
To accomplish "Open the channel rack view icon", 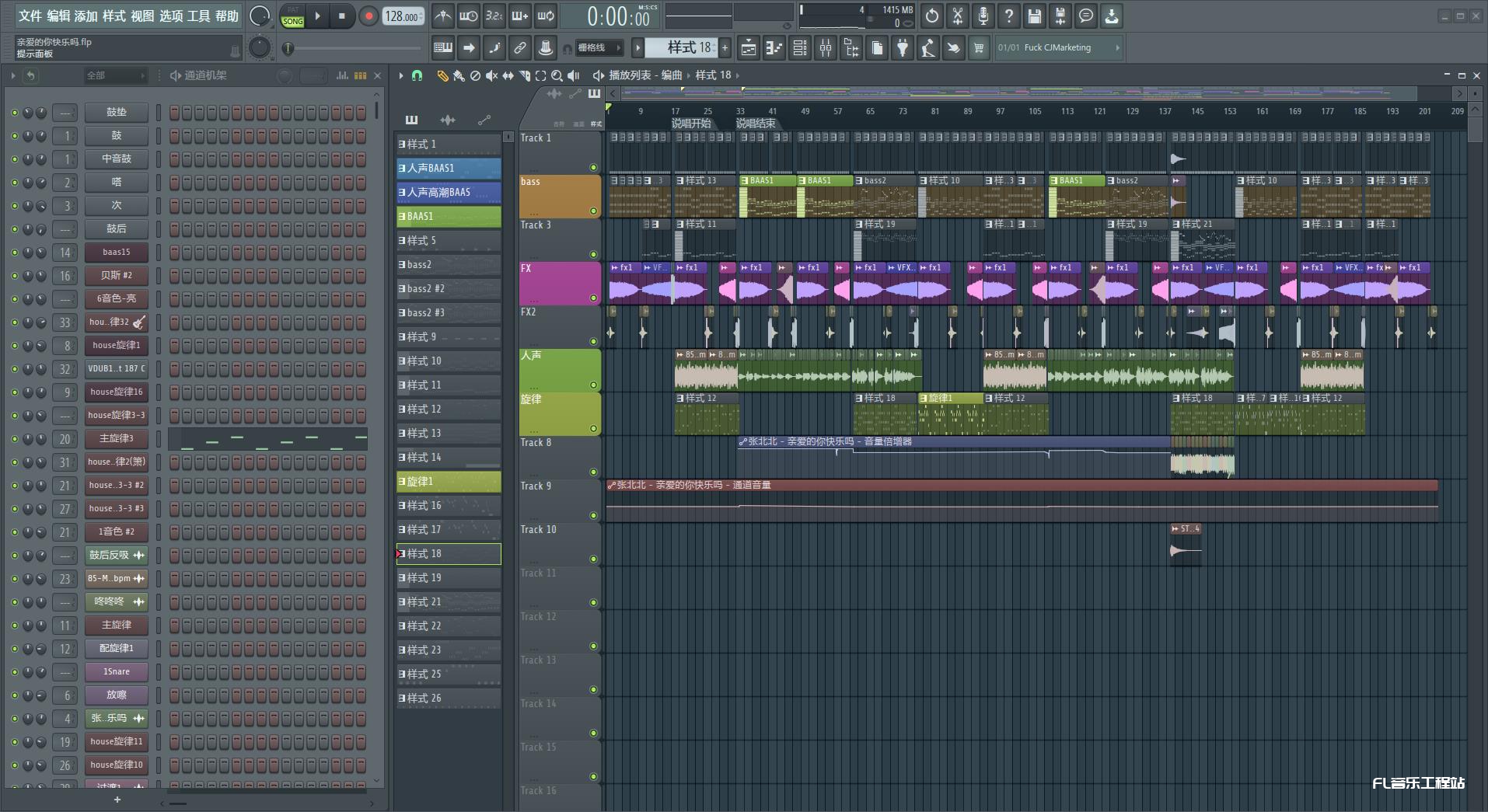I will 799,48.
